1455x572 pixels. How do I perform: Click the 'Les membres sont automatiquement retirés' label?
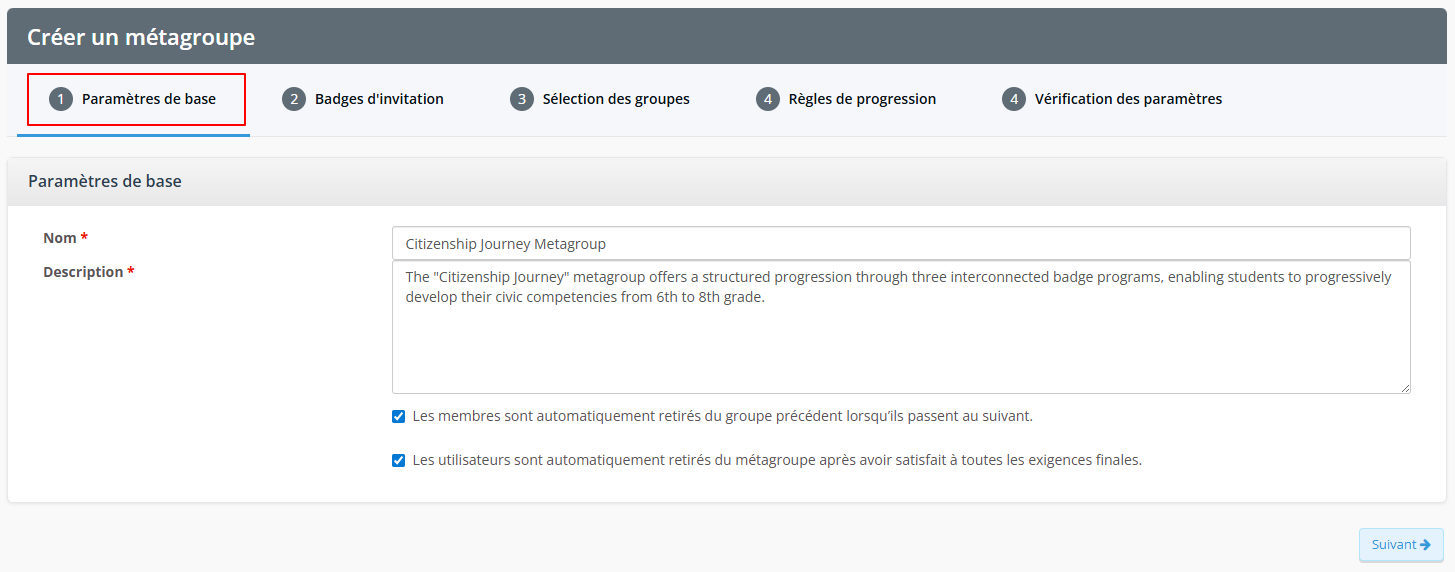(722, 416)
